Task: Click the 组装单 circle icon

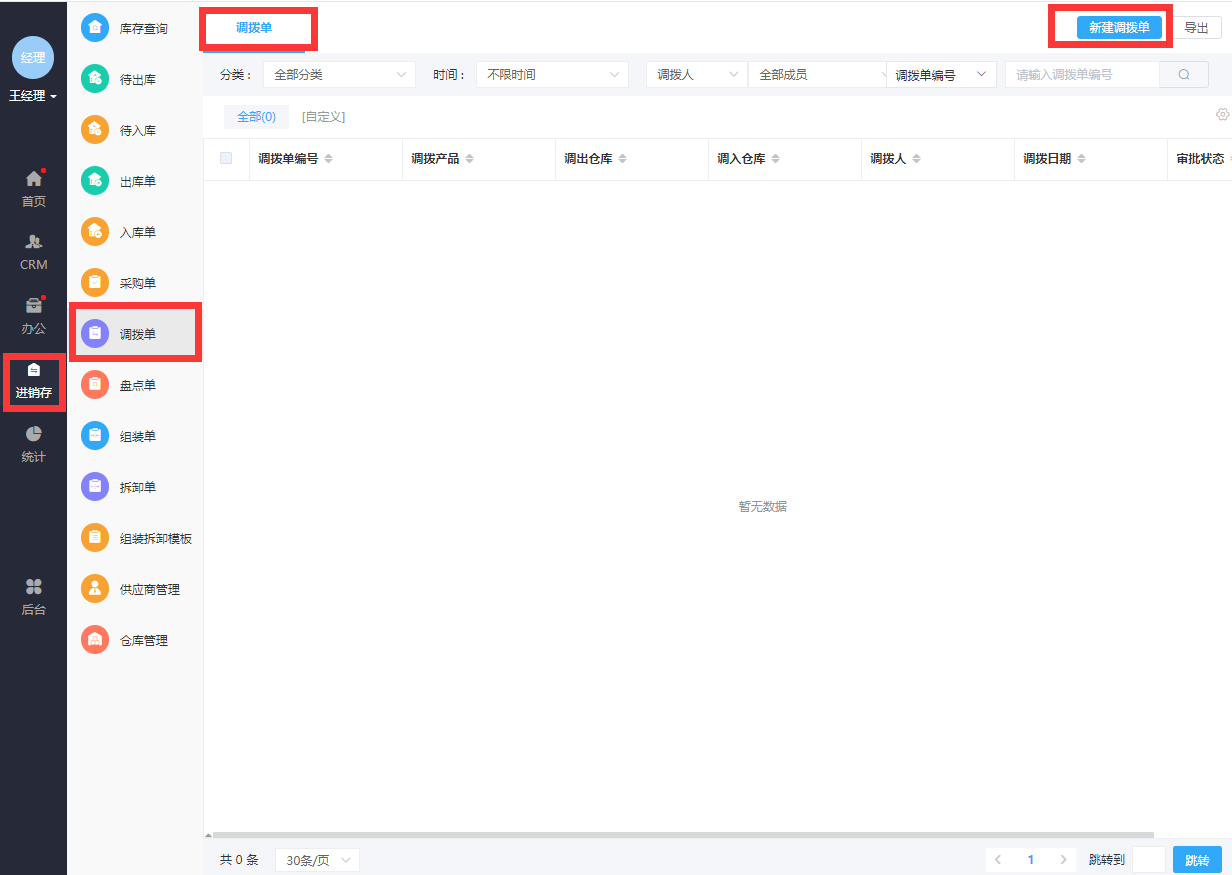Action: (95, 436)
